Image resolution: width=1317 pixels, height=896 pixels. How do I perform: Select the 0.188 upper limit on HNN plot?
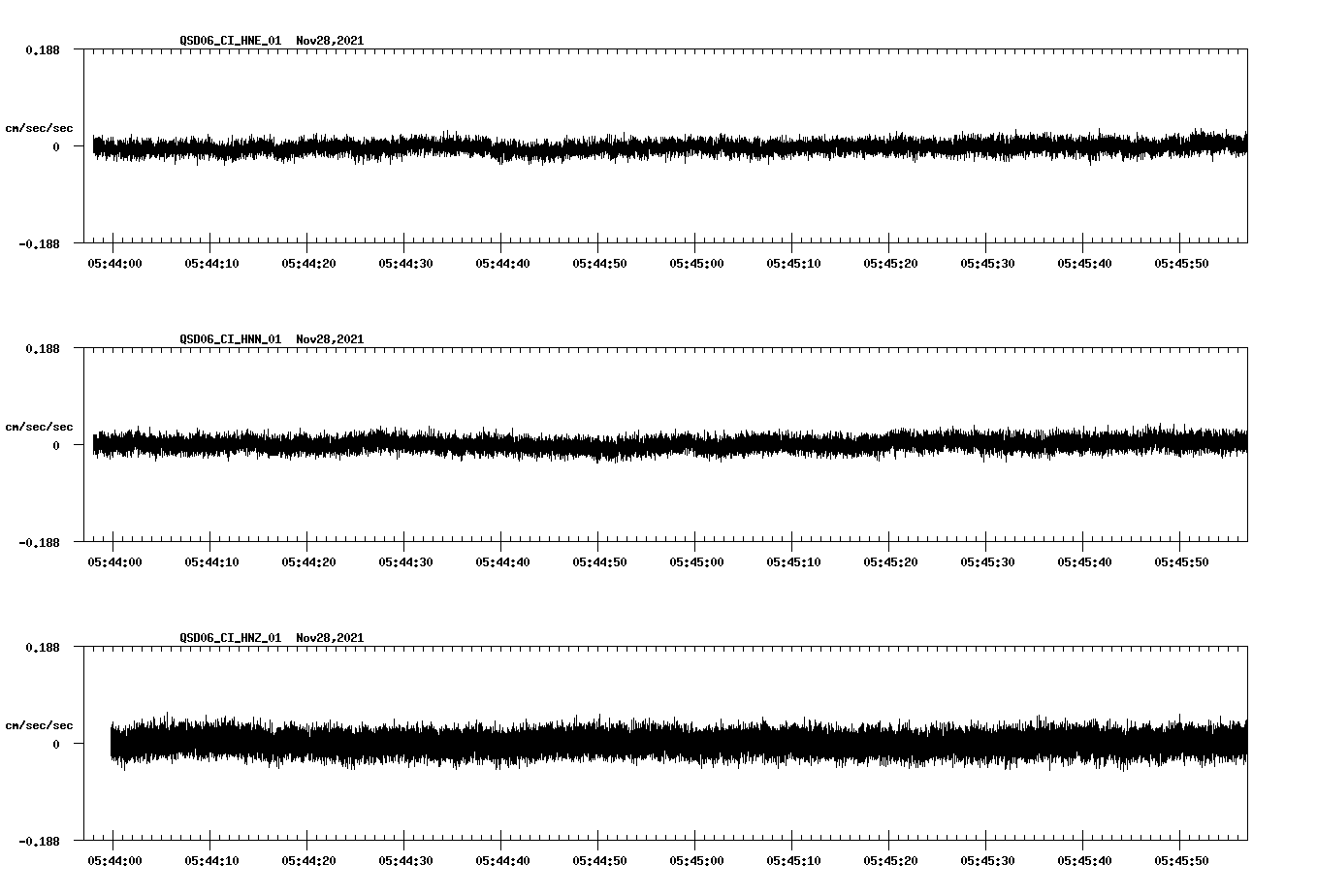tap(42, 348)
